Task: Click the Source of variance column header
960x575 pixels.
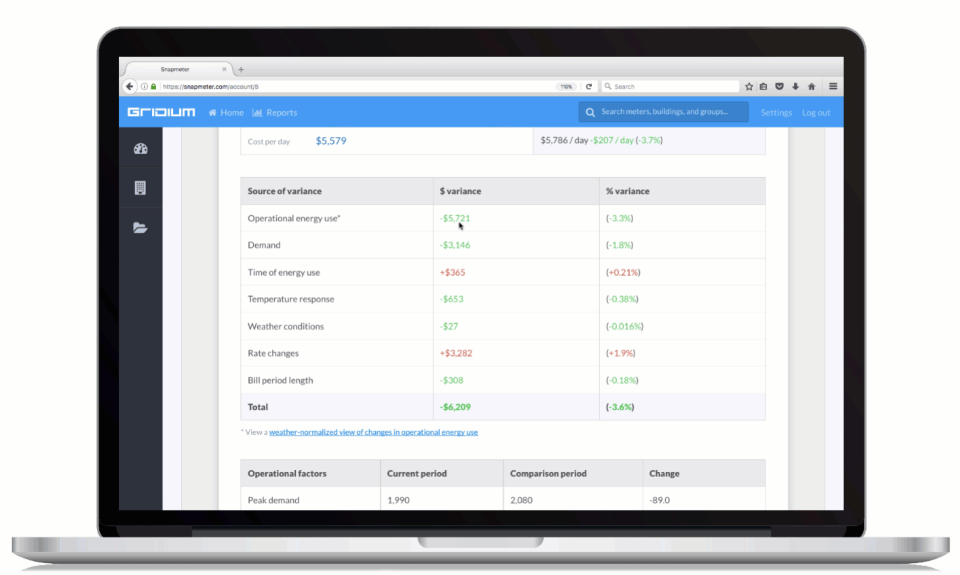Action: (284, 191)
